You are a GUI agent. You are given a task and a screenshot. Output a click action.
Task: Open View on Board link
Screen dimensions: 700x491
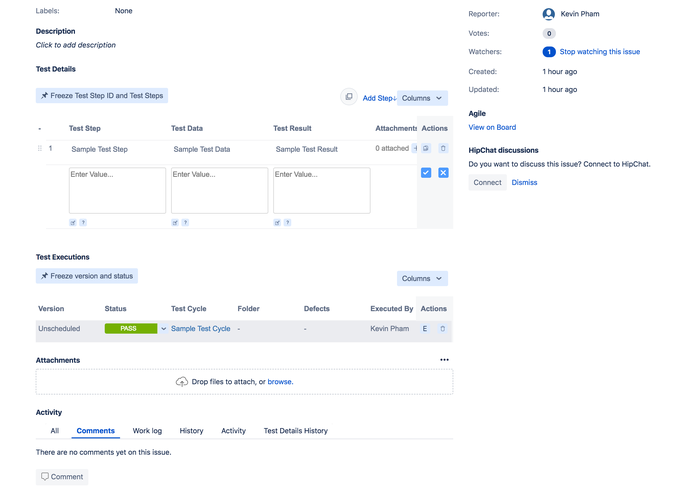coord(492,127)
